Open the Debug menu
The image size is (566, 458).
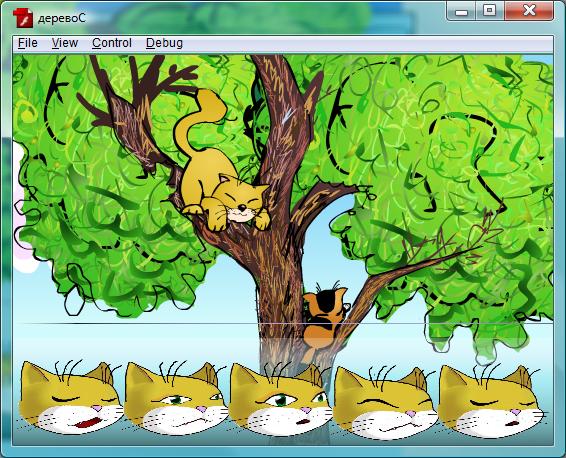[164, 43]
